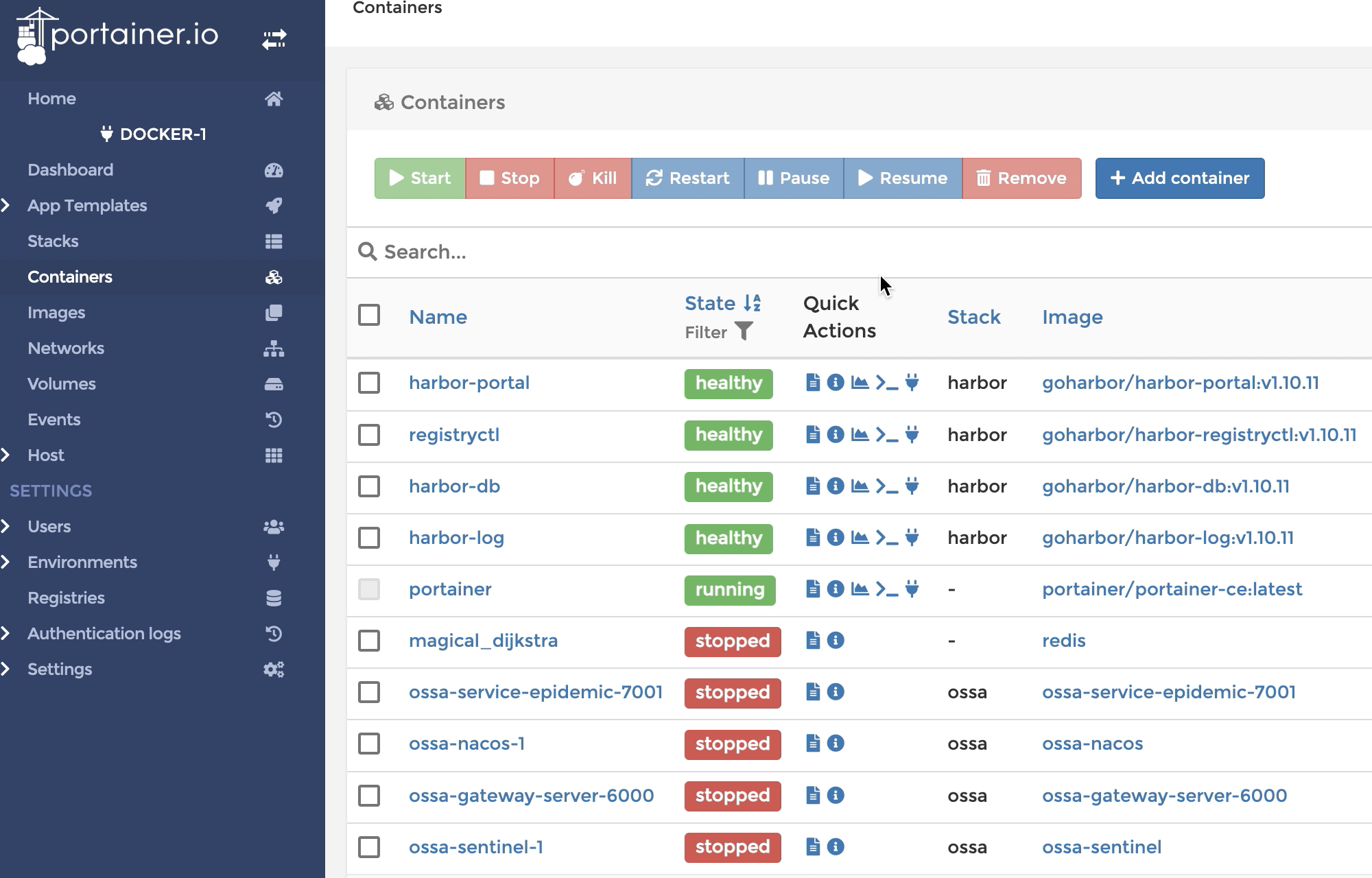This screenshot has width=1372, height=878.
Task: Open Home in the sidebar
Action: click(x=163, y=98)
